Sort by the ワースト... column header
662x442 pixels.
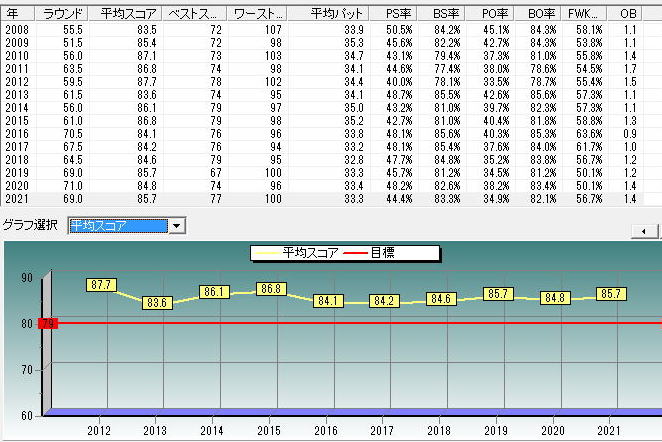click(x=257, y=14)
